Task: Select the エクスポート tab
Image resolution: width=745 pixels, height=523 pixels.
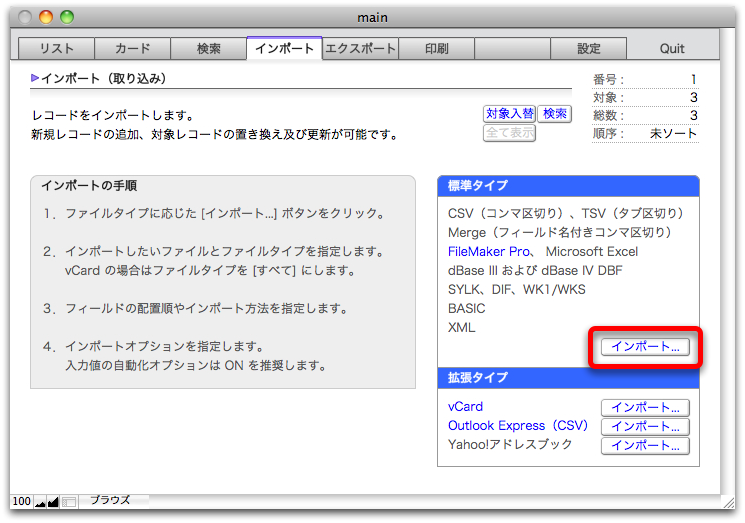Action: point(360,48)
